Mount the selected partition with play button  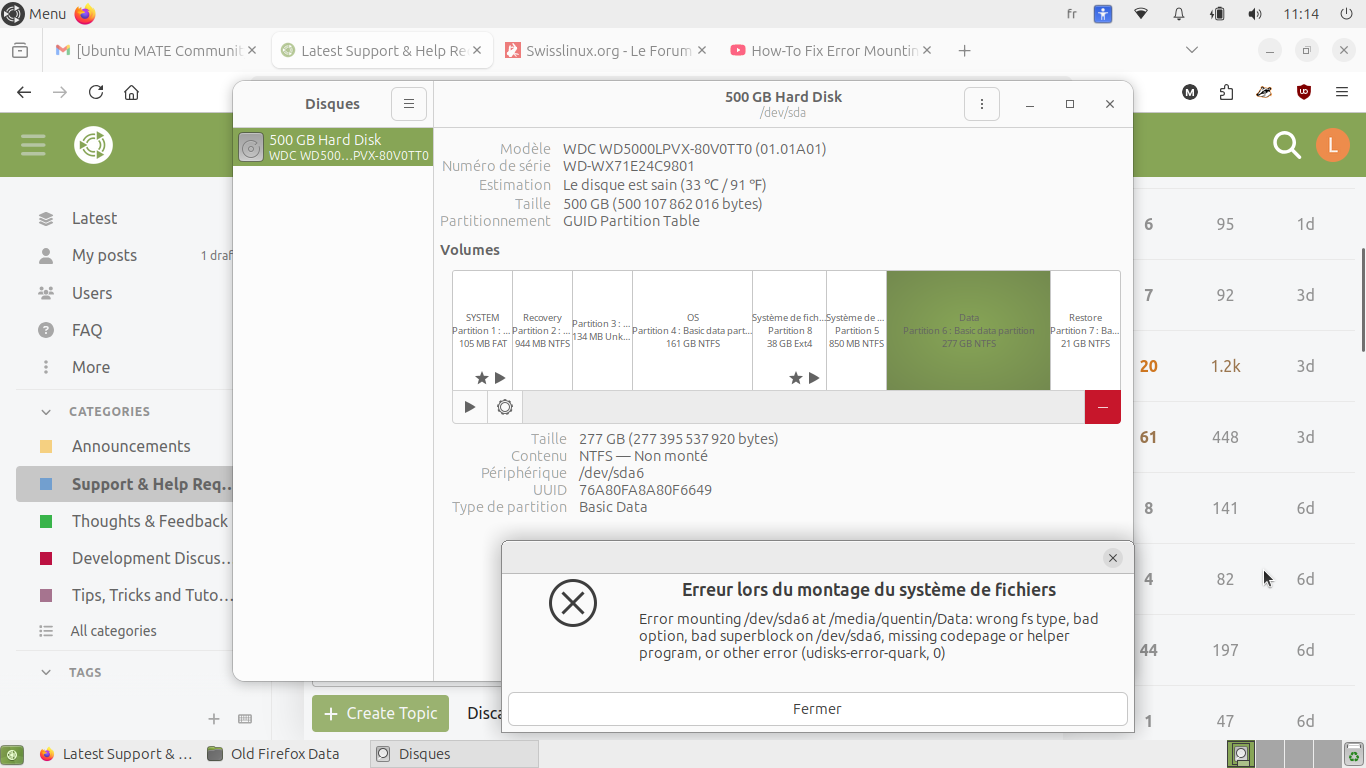[470, 407]
